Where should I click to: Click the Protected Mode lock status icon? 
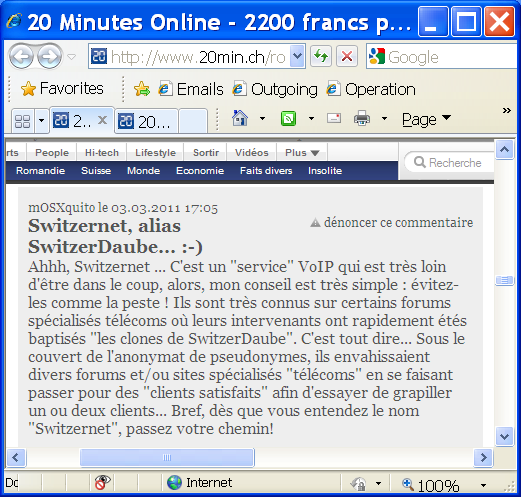coord(358,483)
